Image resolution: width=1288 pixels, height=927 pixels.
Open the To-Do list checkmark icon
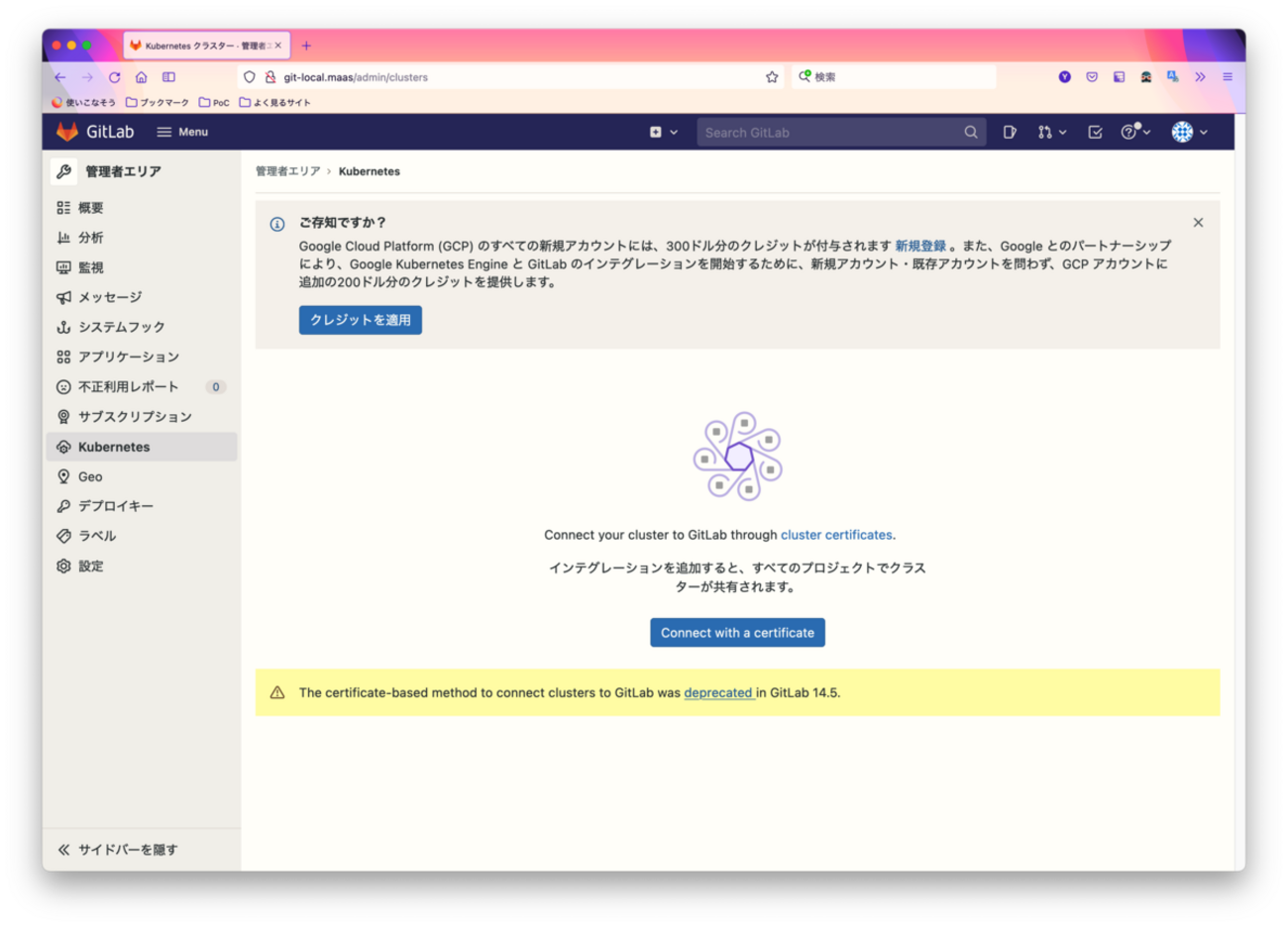pos(1095,132)
